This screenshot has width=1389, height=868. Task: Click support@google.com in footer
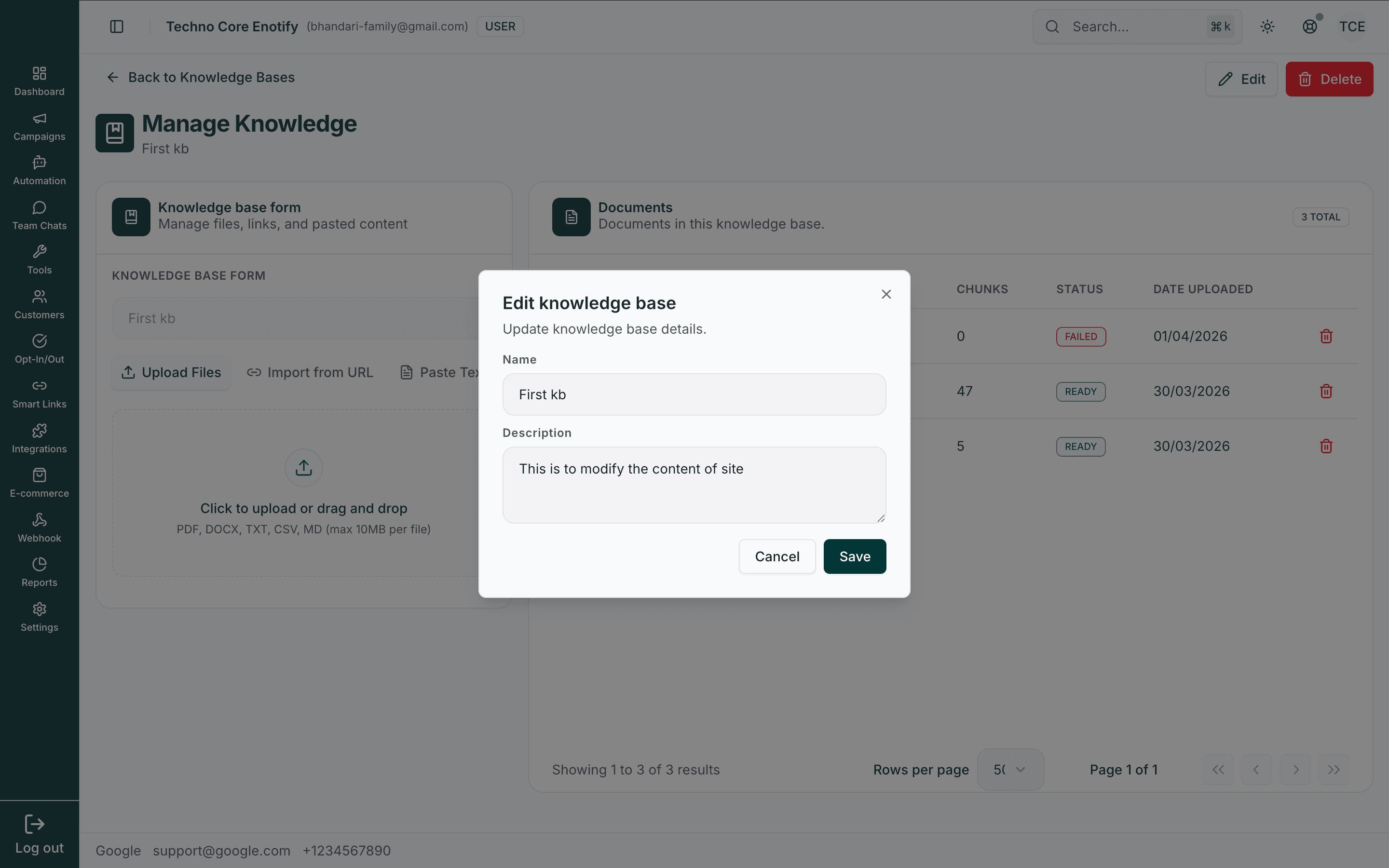(x=221, y=850)
